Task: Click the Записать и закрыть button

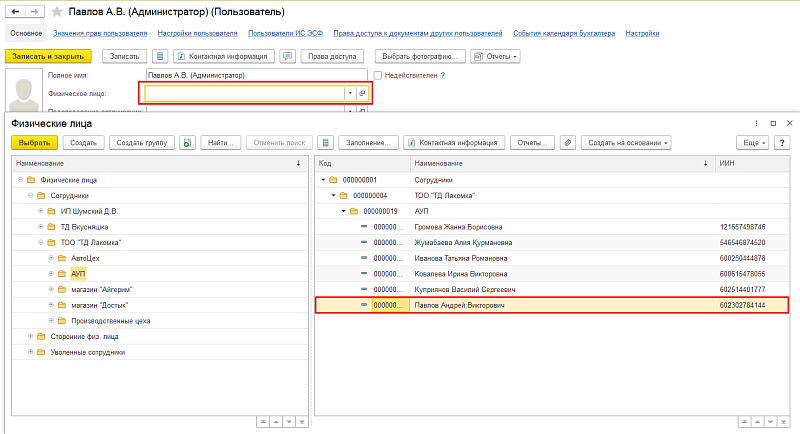Action: click(48, 56)
